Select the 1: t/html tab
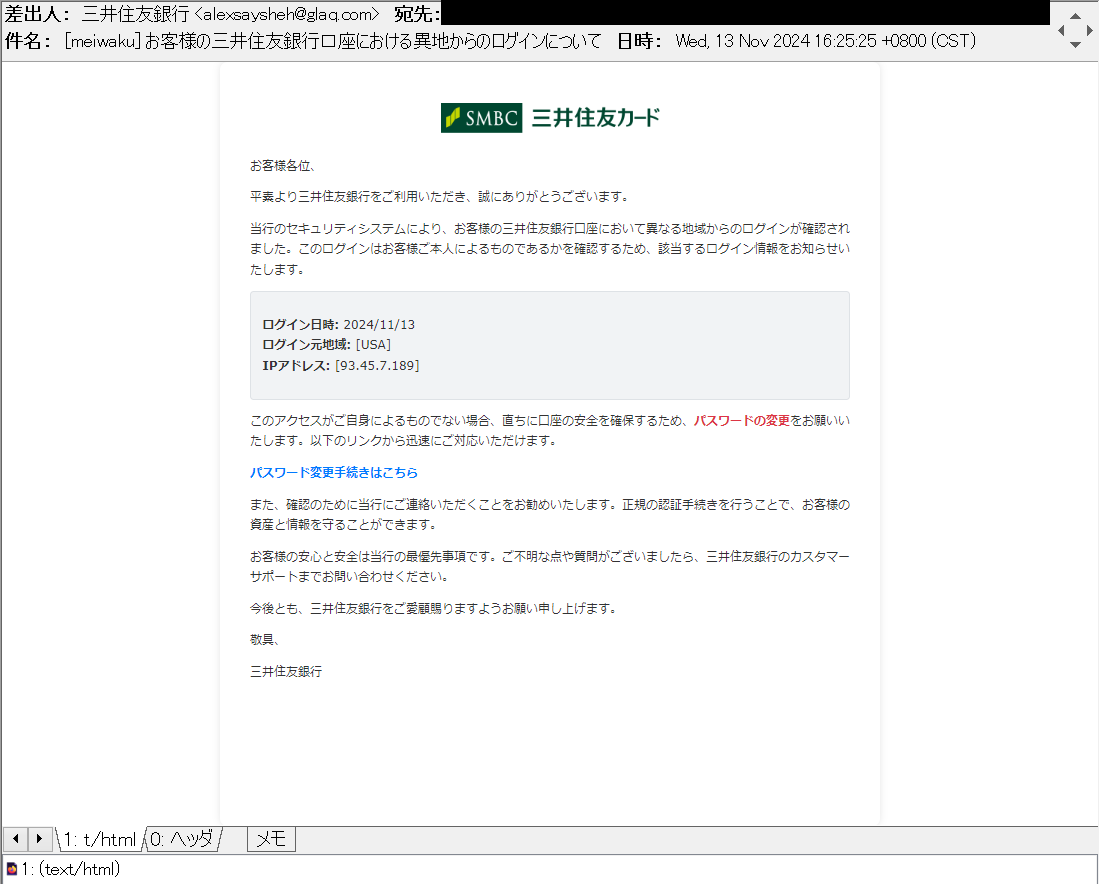This screenshot has width=1100, height=884. [100, 839]
